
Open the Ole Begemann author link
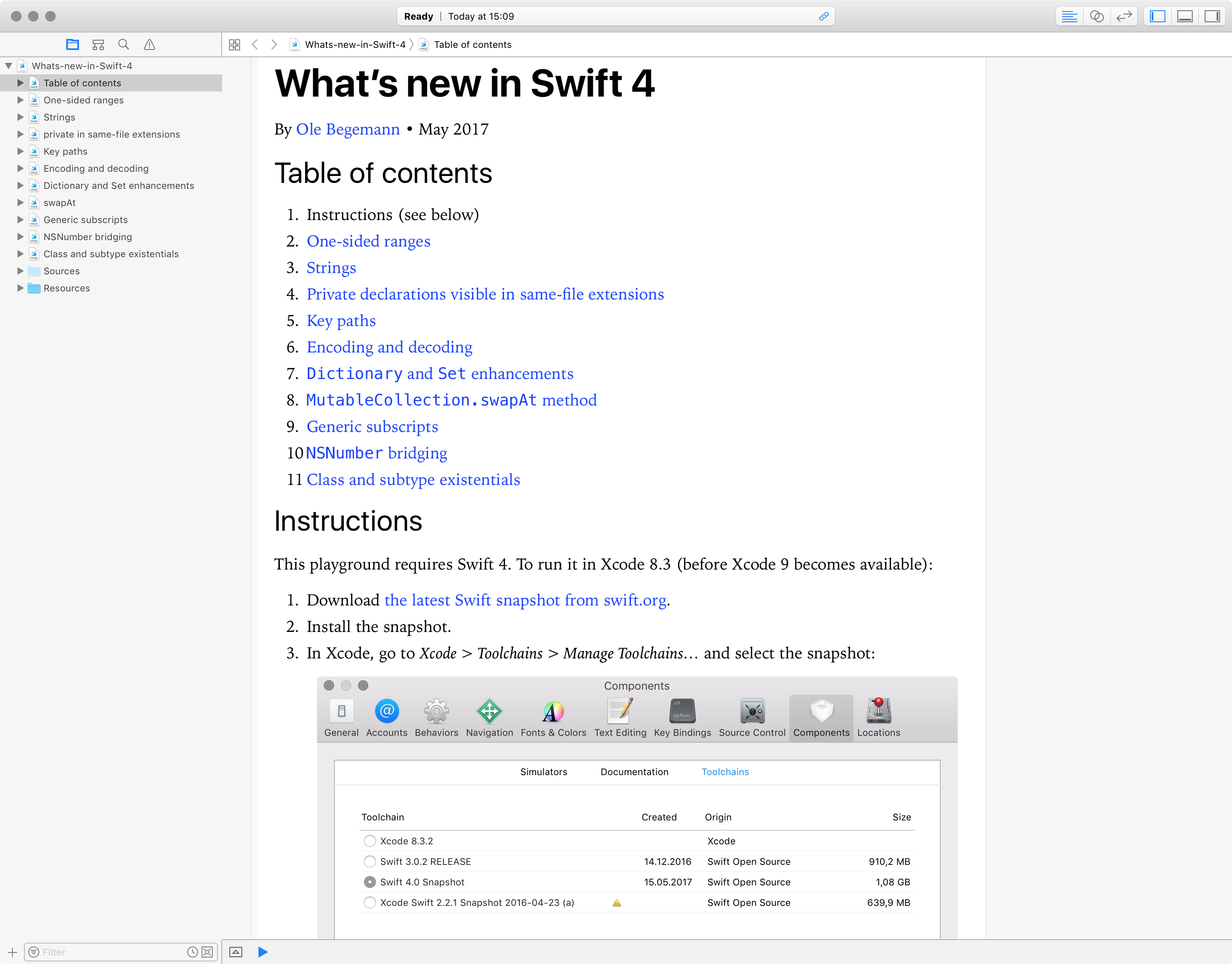(x=348, y=129)
